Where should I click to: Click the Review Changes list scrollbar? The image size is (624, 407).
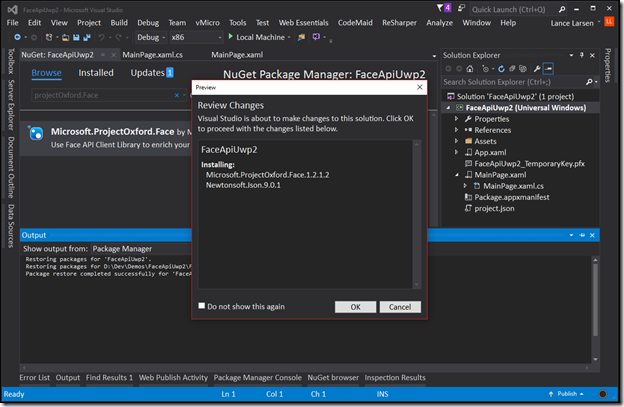[x=417, y=214]
